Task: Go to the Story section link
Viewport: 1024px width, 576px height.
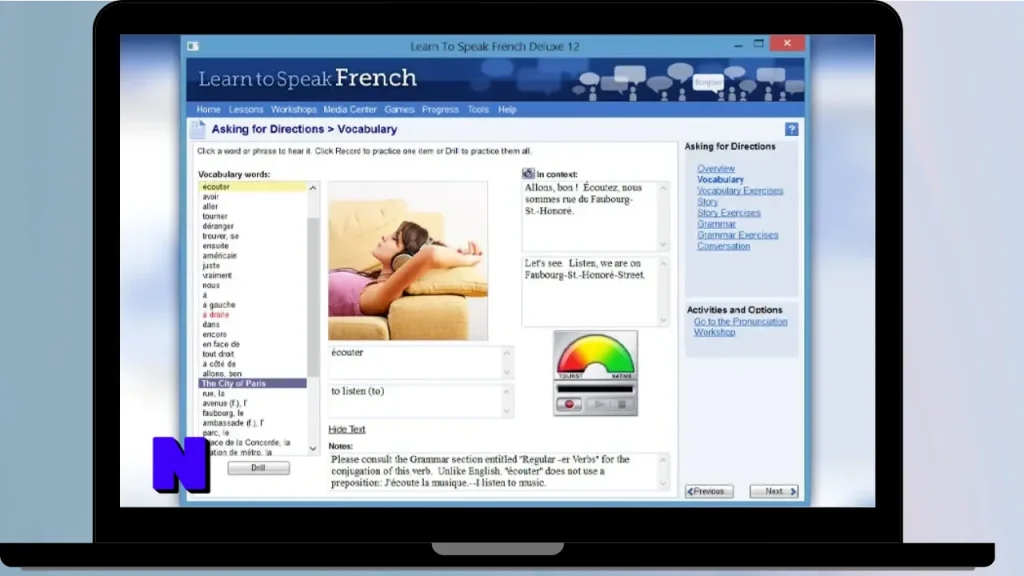Action: coord(707,202)
